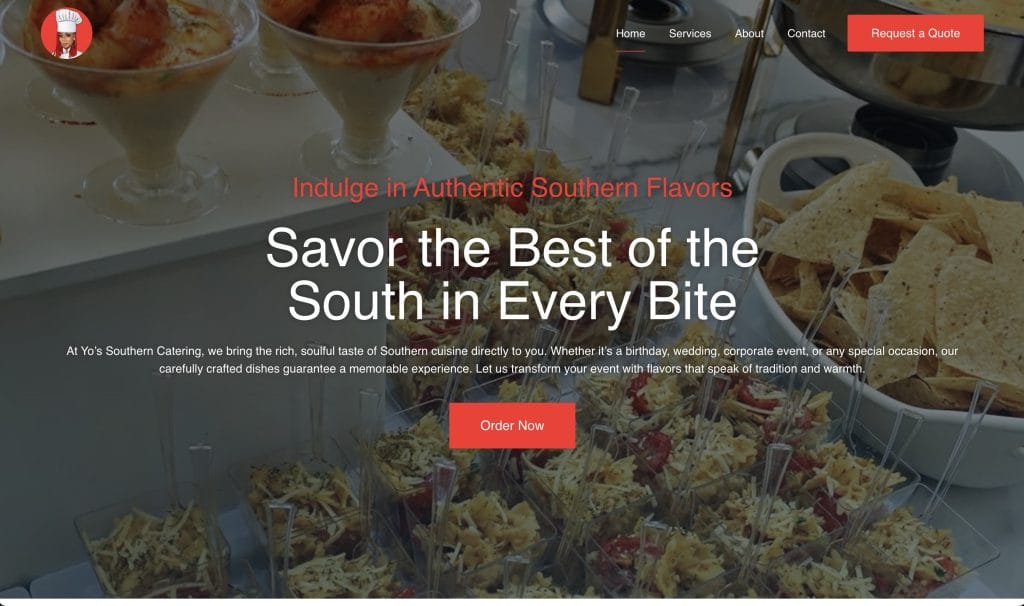Select the red 'Indulge in Authentic Southern Flavors' tagline
Viewport: 1024px width, 606px height.
(512, 188)
